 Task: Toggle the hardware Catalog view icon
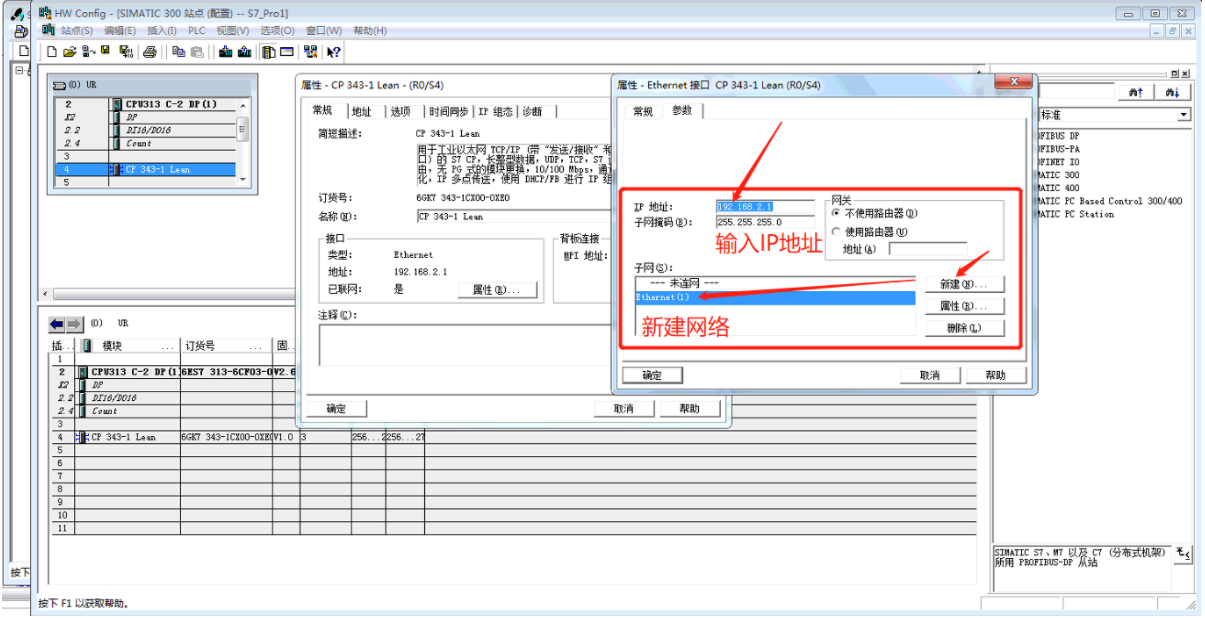click(x=269, y=52)
